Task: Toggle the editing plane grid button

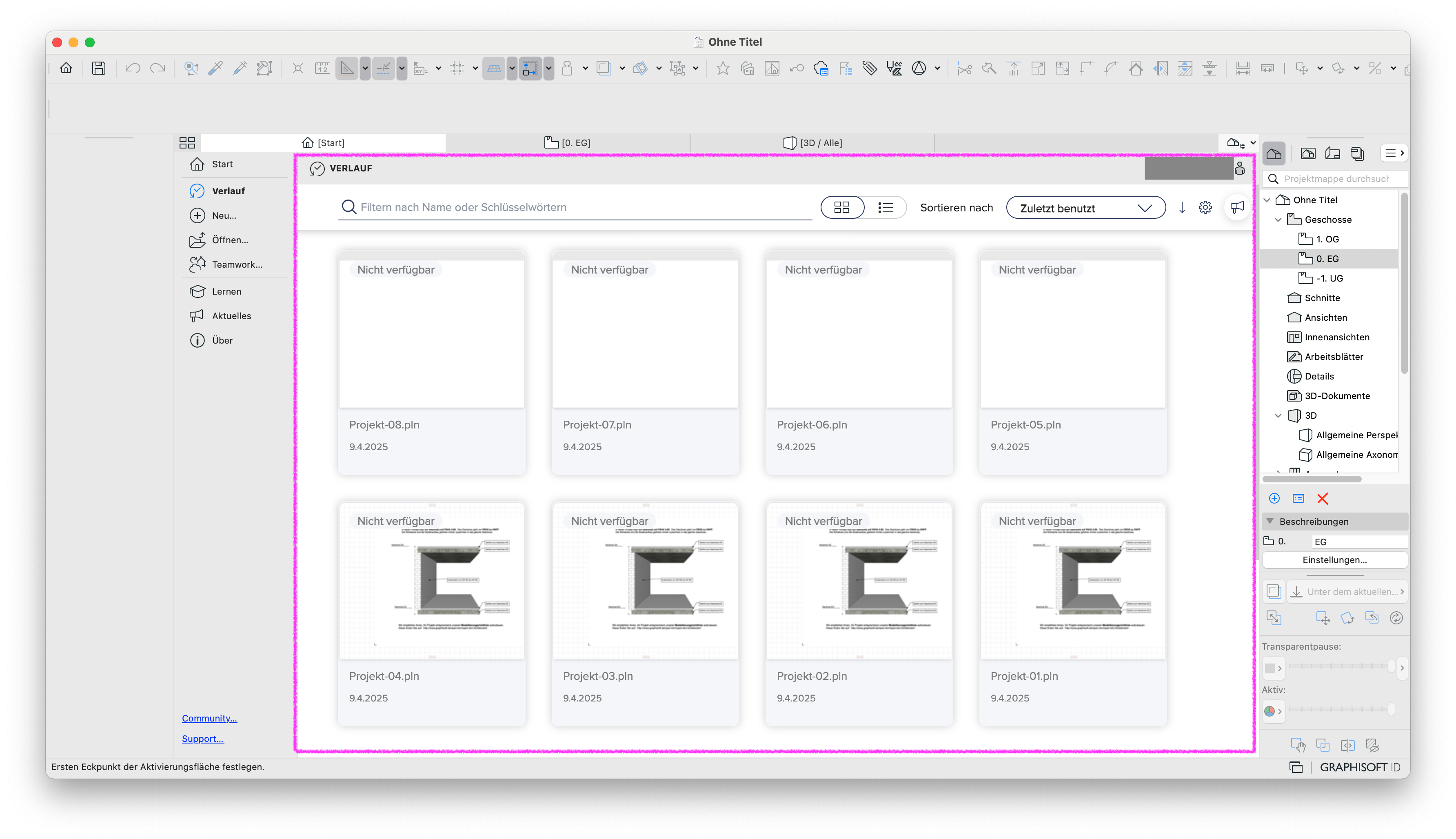Action: (x=494, y=68)
